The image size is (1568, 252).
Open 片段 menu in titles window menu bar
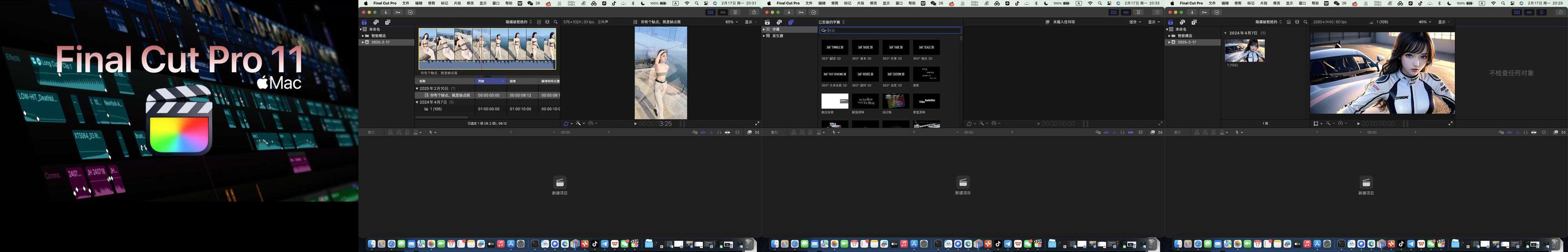click(861, 3)
